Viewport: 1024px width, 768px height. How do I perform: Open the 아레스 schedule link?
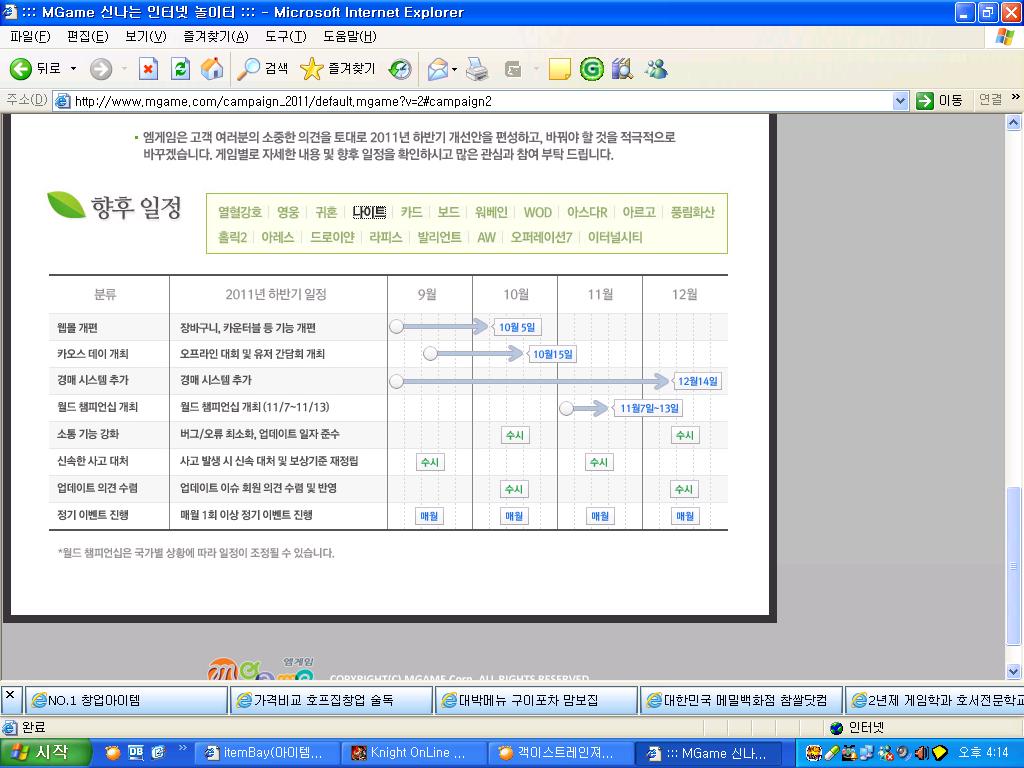278,238
